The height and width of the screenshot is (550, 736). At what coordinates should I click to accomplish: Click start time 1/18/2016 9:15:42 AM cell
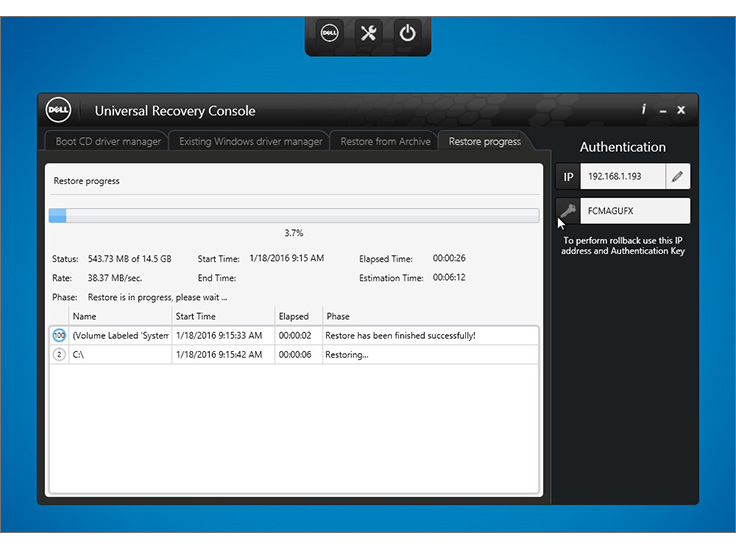point(223,355)
